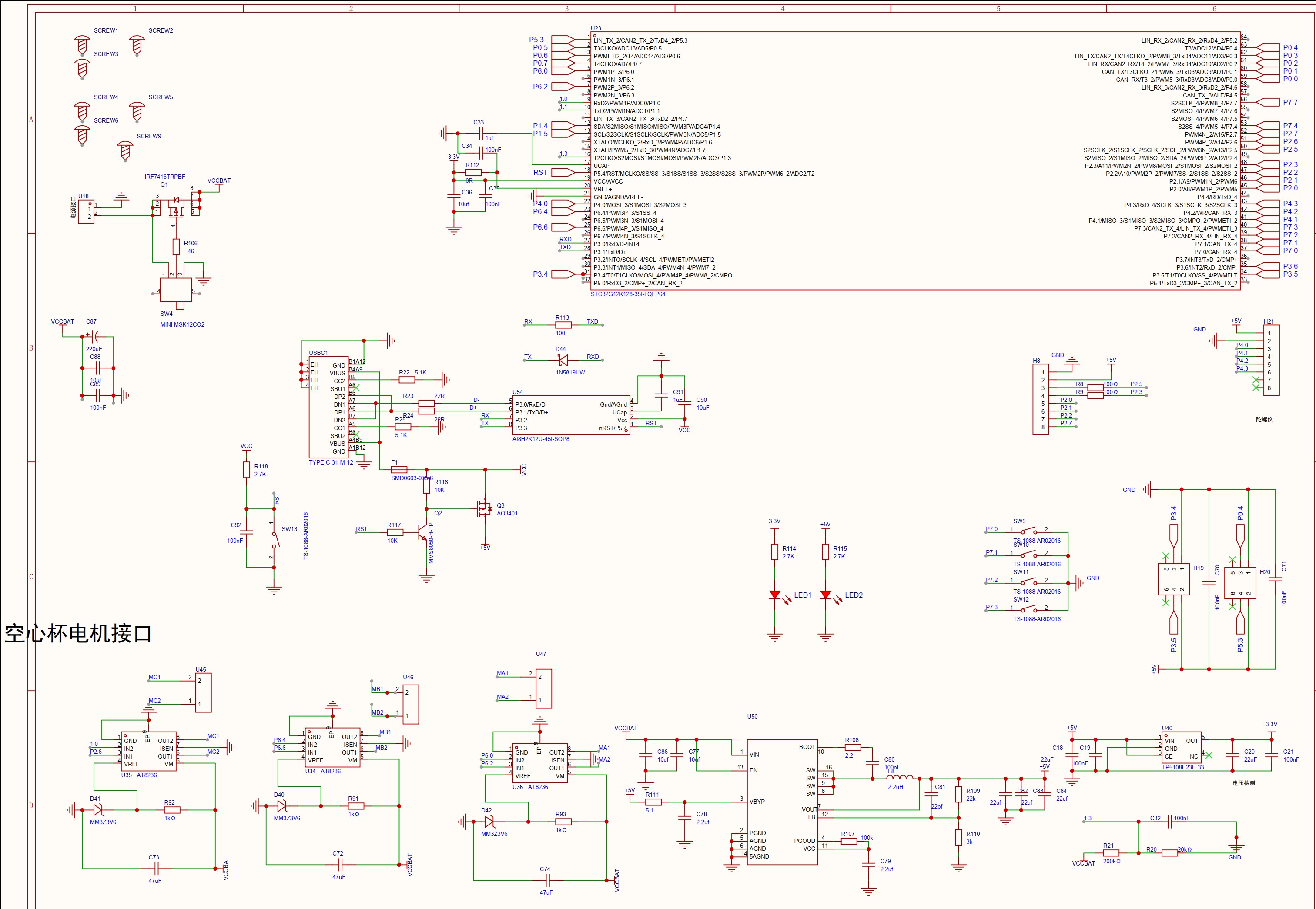Select the U54 AI8H2K12U chip body
Screen dimensions: 1316x909
coord(571,416)
